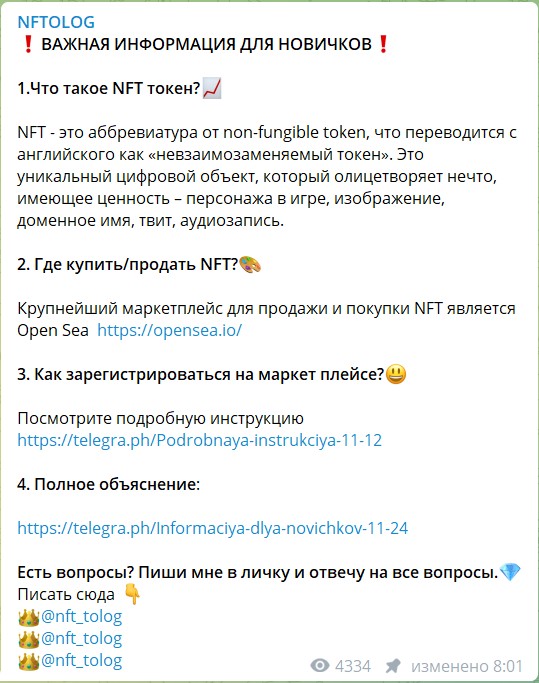Click the pinned message pin icon
539x683 pixels.
click(x=393, y=666)
